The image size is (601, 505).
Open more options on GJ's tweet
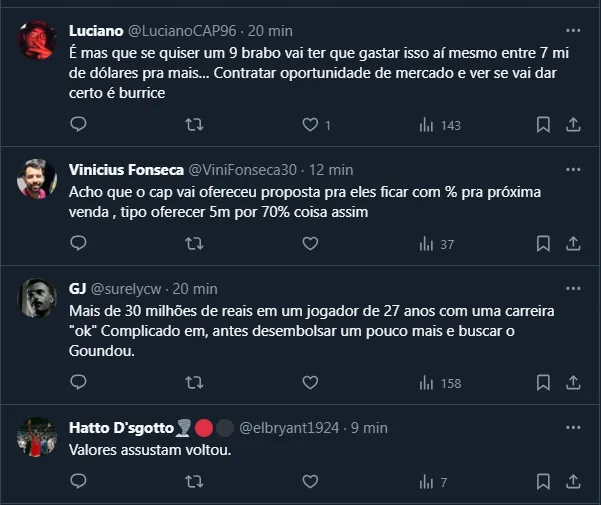[x=573, y=289]
